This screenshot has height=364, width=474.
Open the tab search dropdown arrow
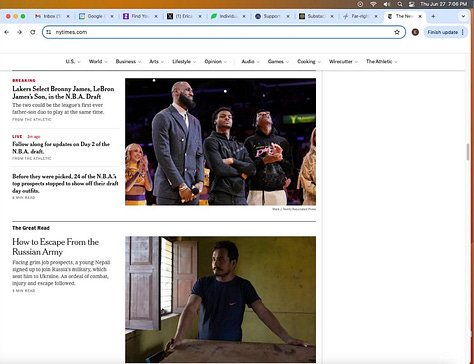click(x=463, y=16)
